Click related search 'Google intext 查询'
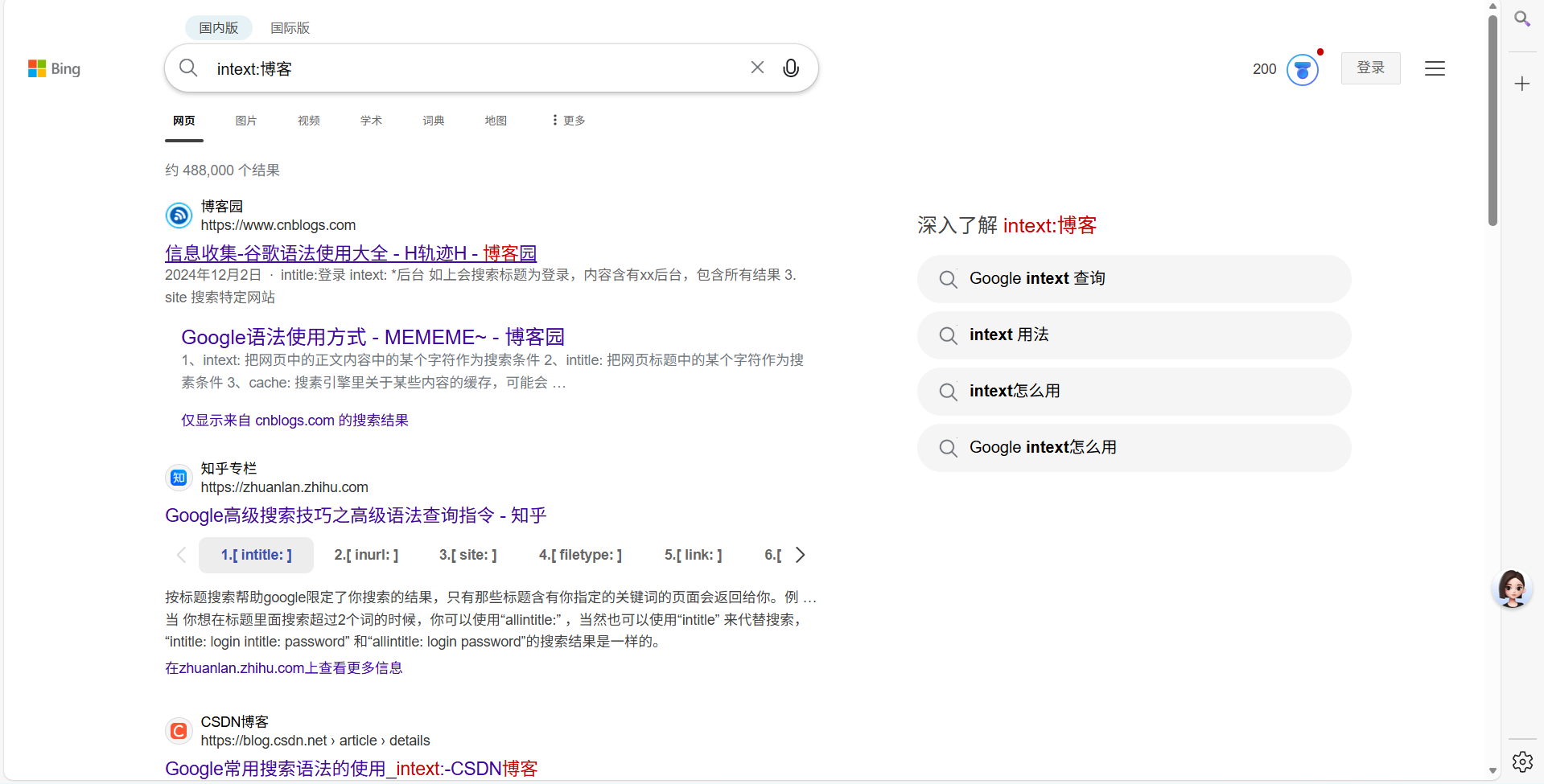The image size is (1544, 784). pyautogui.click(x=1134, y=279)
